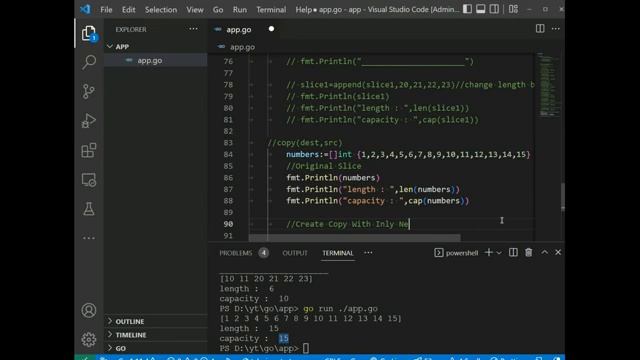
Task: Open the File menu
Action: pos(106,9)
